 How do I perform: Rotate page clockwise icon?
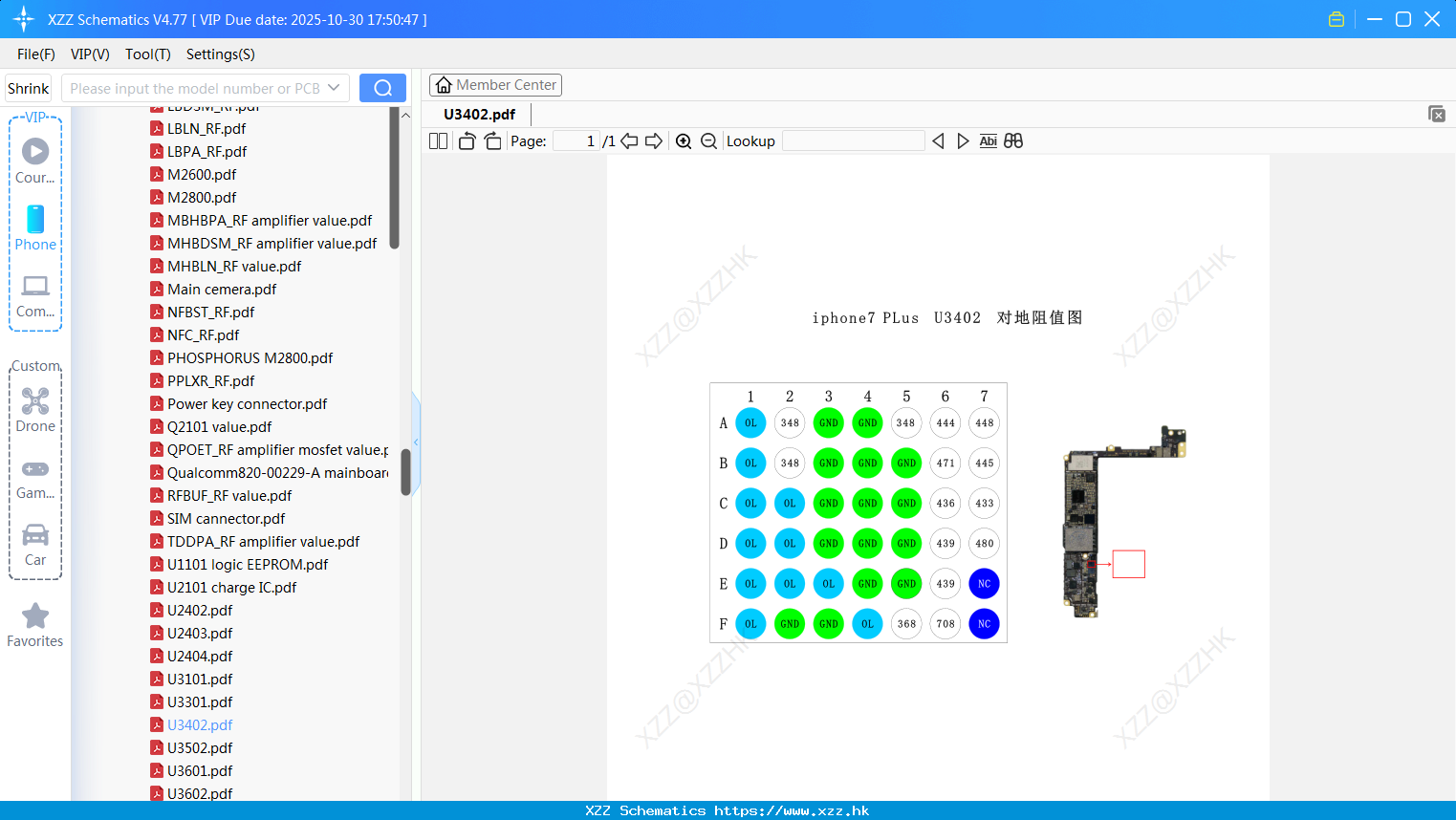[x=492, y=141]
